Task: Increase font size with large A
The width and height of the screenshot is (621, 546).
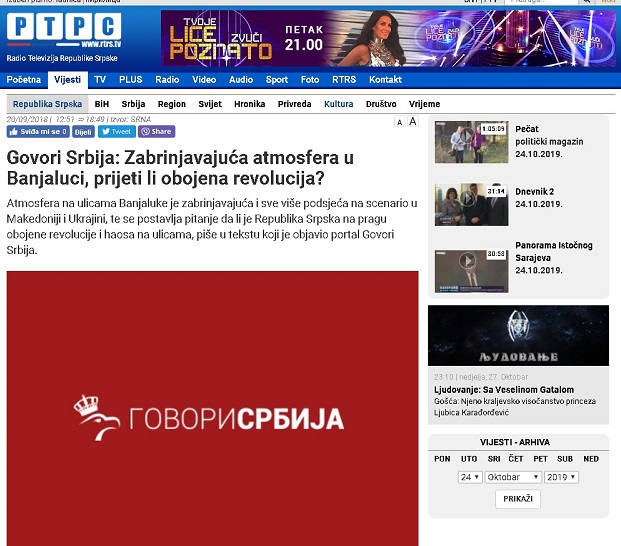Action: 413,122
